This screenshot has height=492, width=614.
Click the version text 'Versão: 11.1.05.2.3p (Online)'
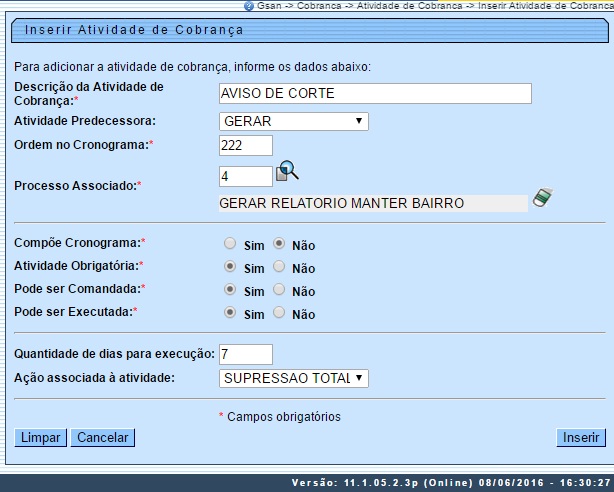point(382,483)
